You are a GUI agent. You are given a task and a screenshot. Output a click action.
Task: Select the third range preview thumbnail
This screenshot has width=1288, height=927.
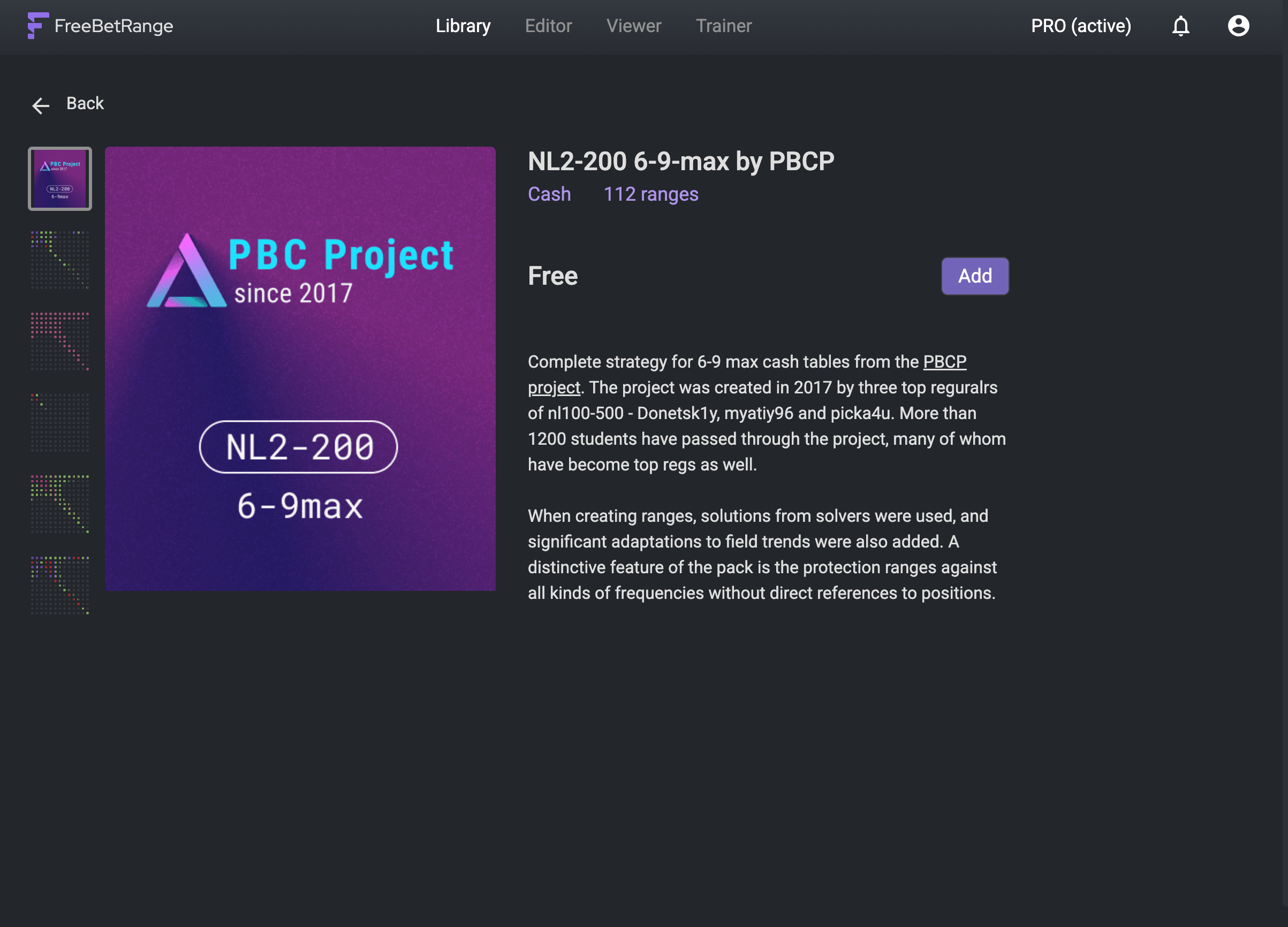(x=59, y=341)
